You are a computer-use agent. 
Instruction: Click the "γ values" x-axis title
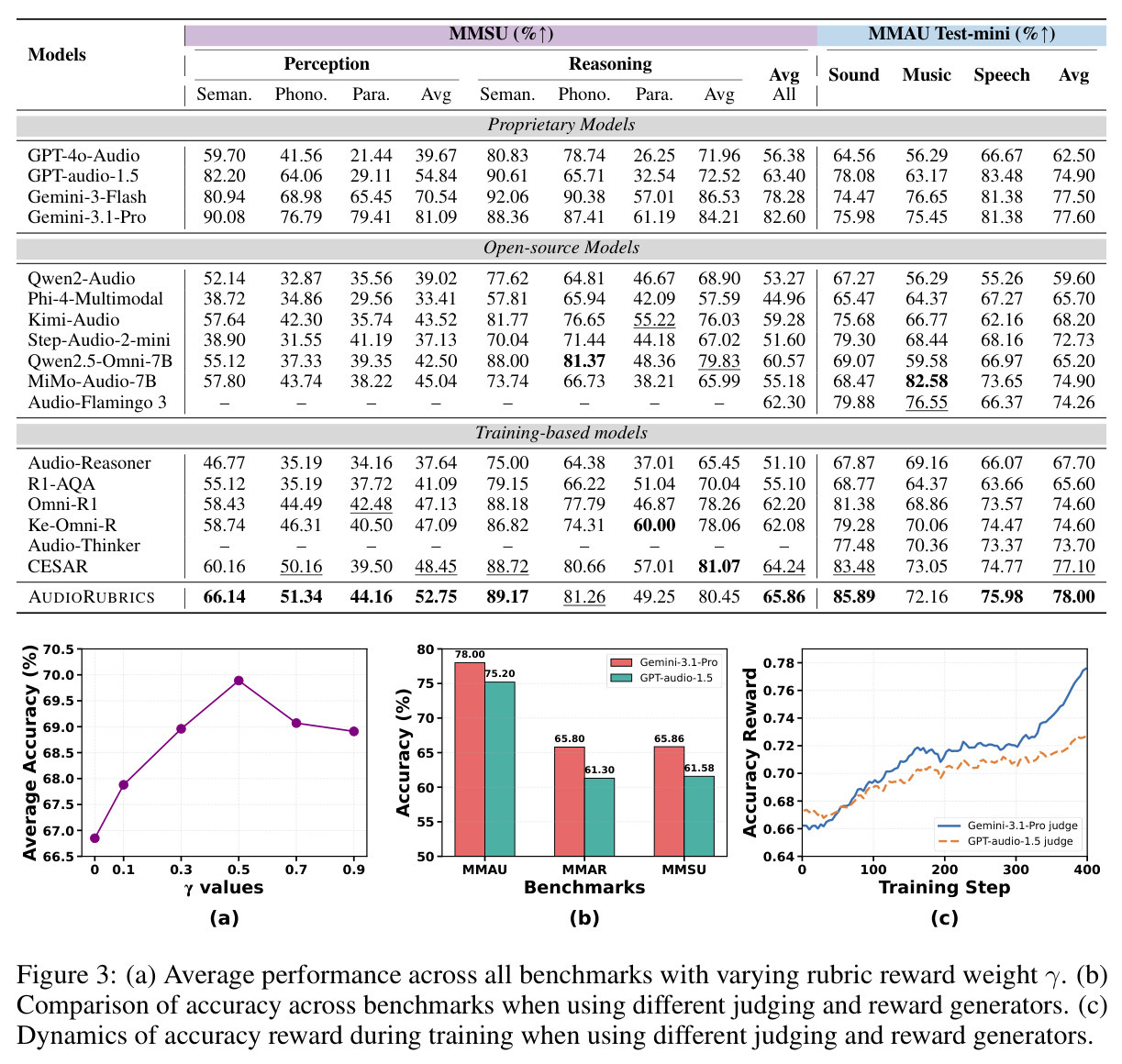[x=224, y=888]
